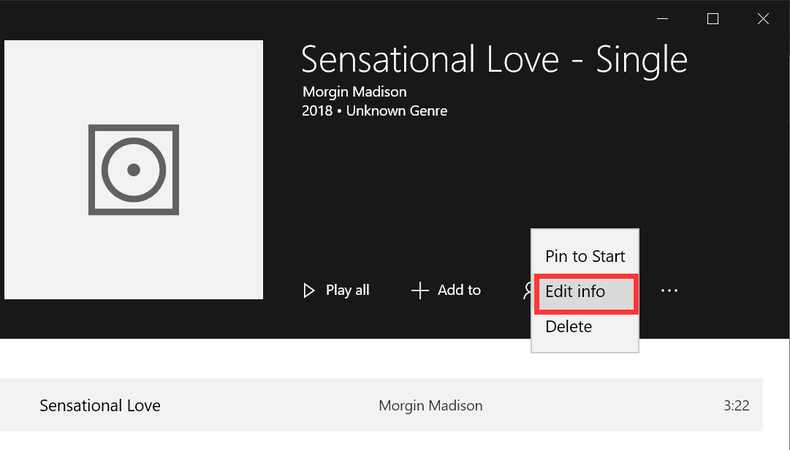Click the 2018 release year text
The image size is (790, 450).
[x=317, y=110]
